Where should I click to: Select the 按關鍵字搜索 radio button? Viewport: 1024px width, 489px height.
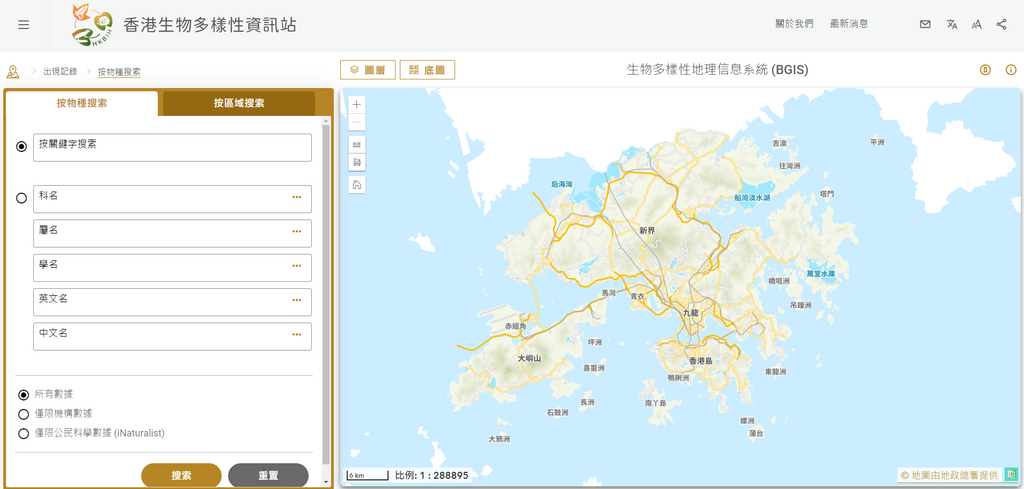[22, 147]
